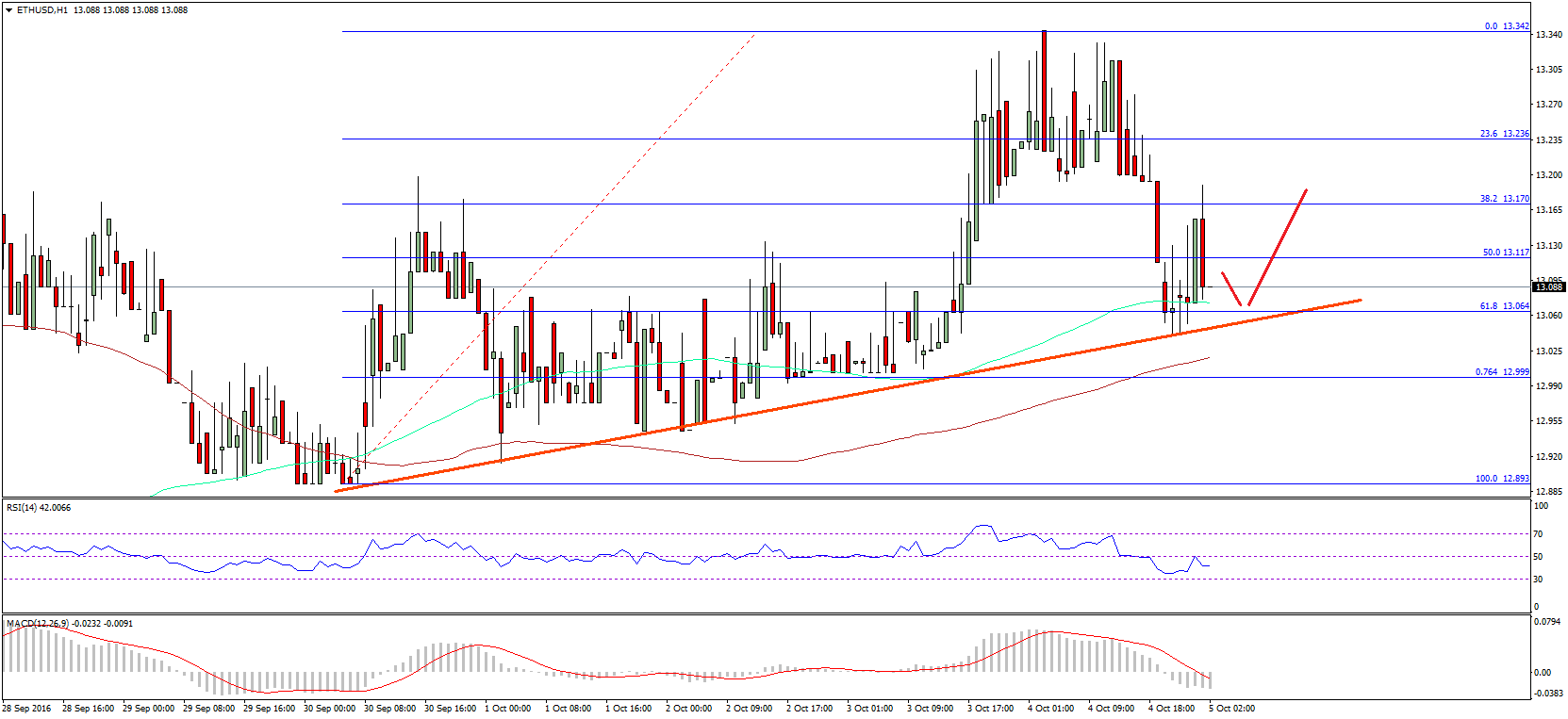Click the 1 Oct 00:00 time label
The width and height of the screenshot is (1568, 719).
[x=507, y=709]
